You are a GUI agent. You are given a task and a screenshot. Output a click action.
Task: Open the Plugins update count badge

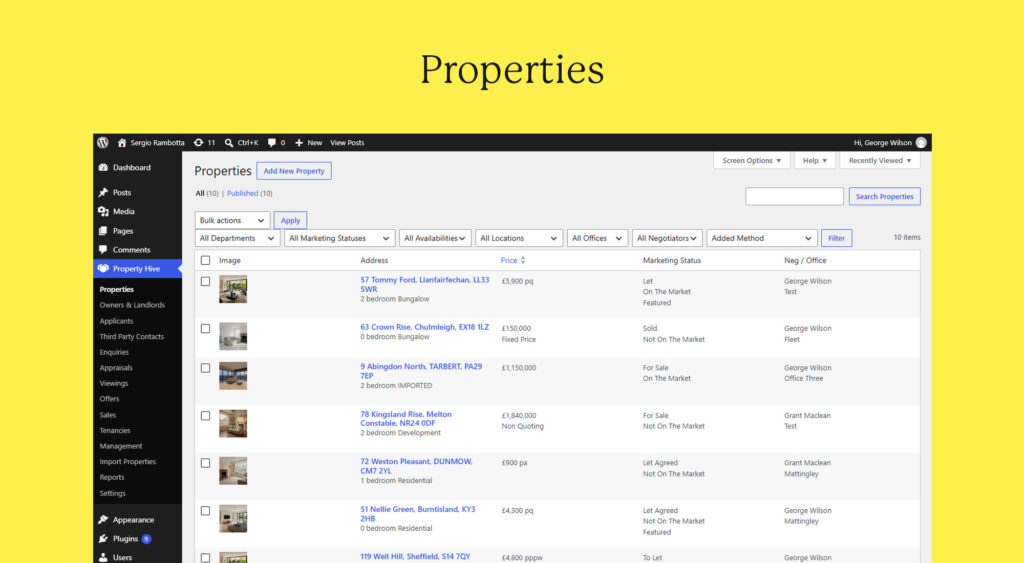[146, 539]
